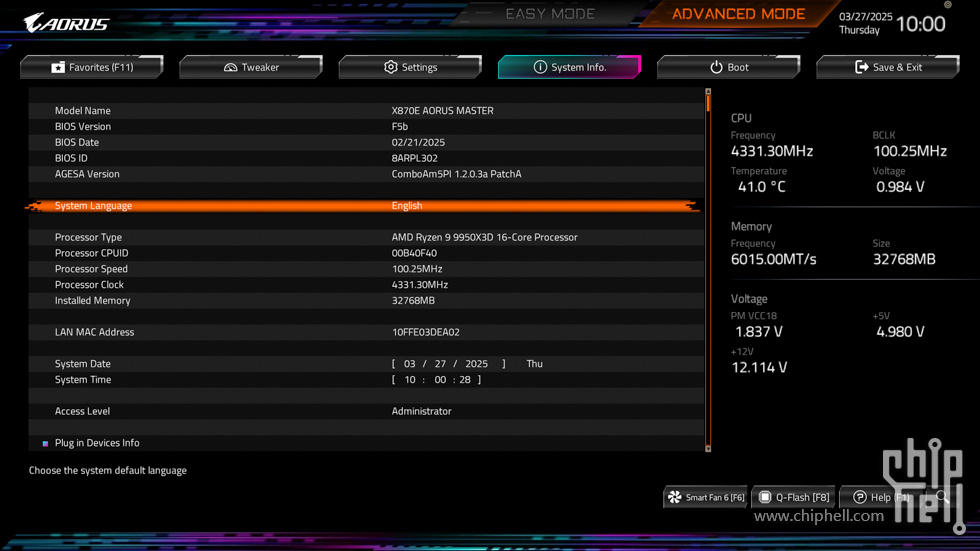Viewport: 980px width, 551px height.
Task: Click the BIOS ID value 8ARPL302
Action: [414, 158]
